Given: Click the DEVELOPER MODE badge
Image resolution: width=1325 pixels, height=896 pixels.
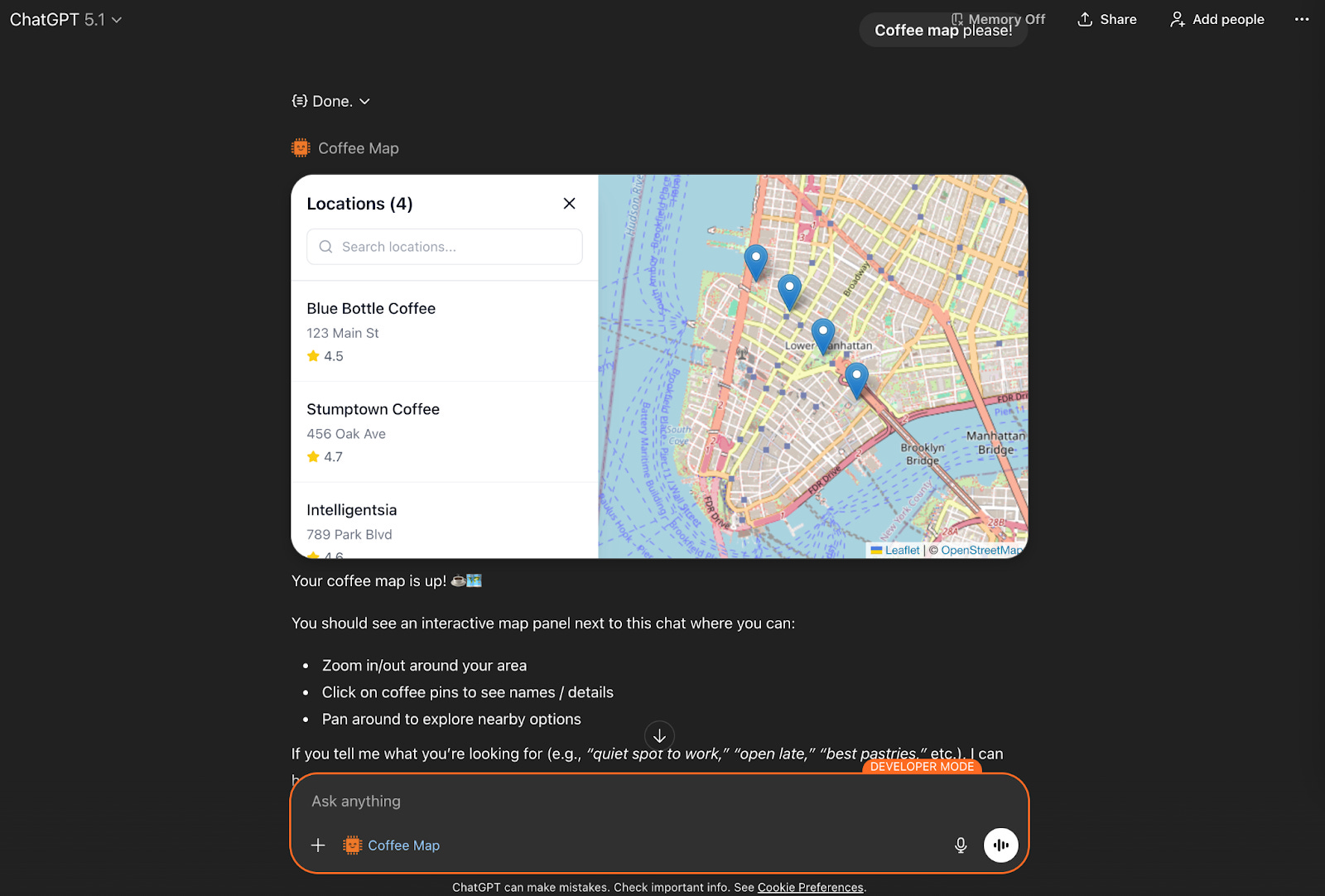Looking at the screenshot, I should click(x=922, y=767).
